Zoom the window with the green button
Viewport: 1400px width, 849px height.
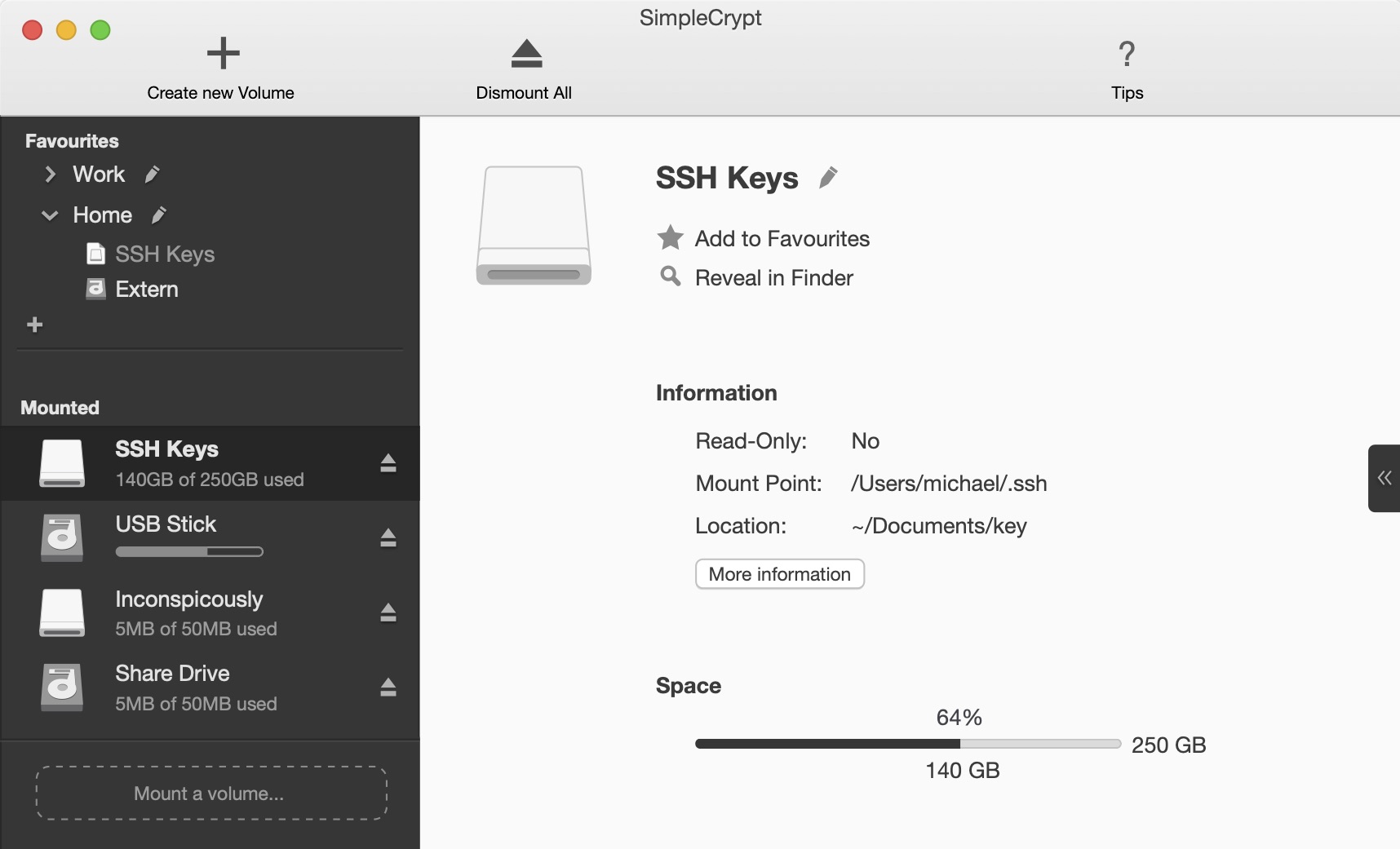coord(100,30)
